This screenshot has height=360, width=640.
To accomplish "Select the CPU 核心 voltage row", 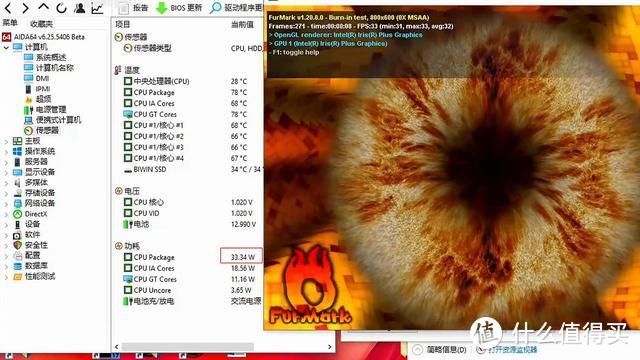I will [188, 202].
